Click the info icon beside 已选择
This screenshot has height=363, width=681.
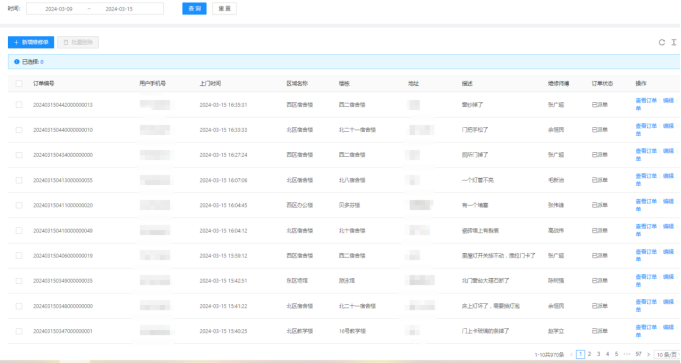(x=17, y=62)
